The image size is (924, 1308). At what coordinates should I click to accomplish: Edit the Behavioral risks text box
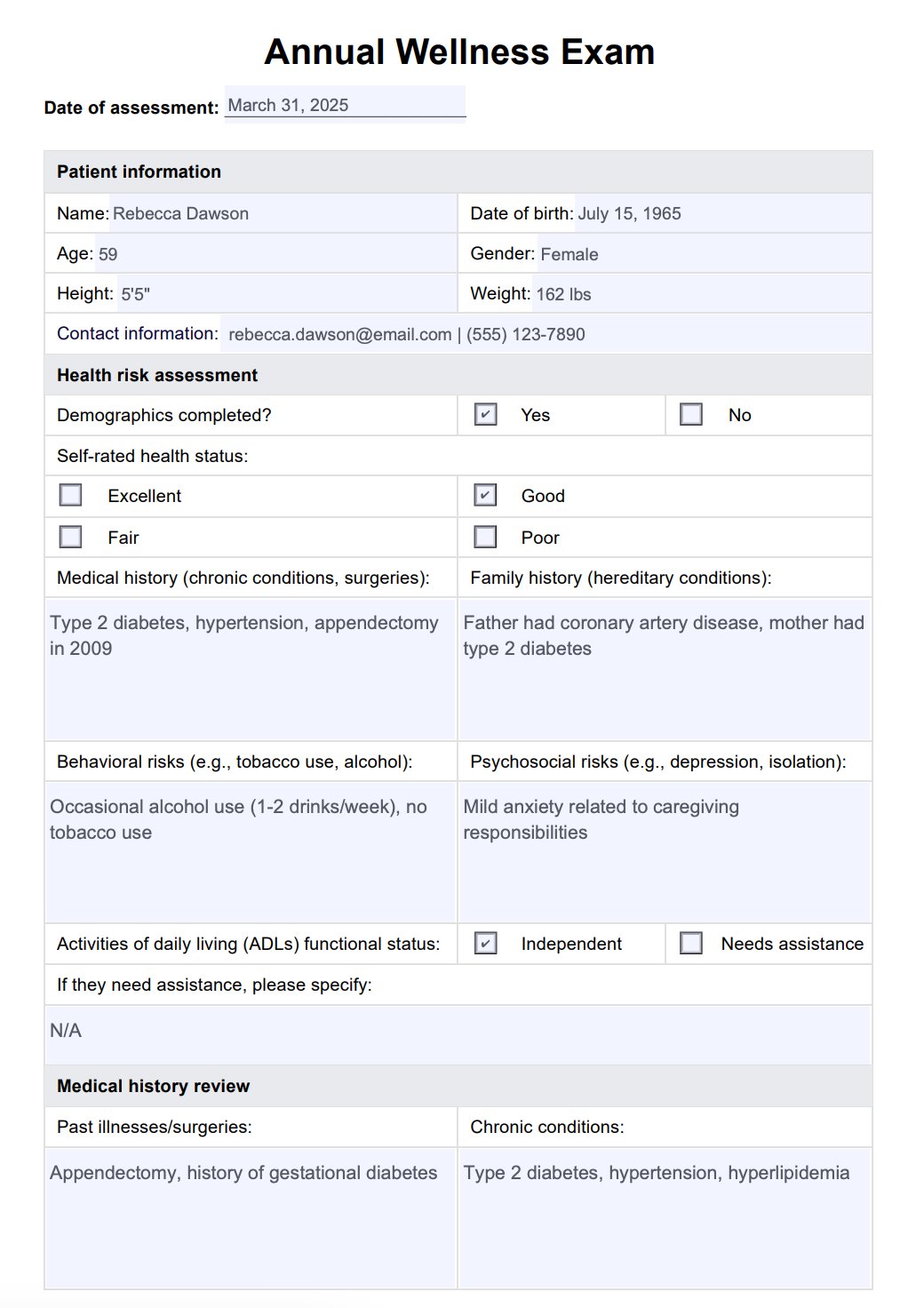tap(250, 852)
